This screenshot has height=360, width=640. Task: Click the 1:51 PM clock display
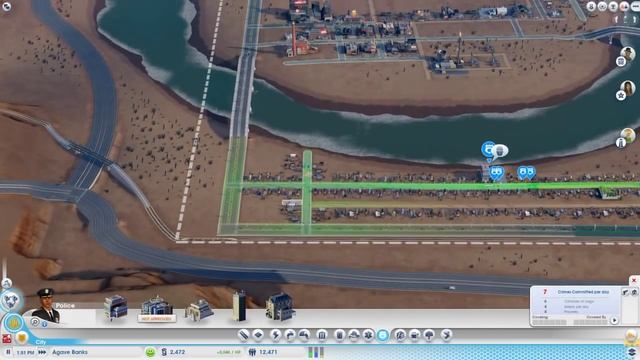point(25,352)
